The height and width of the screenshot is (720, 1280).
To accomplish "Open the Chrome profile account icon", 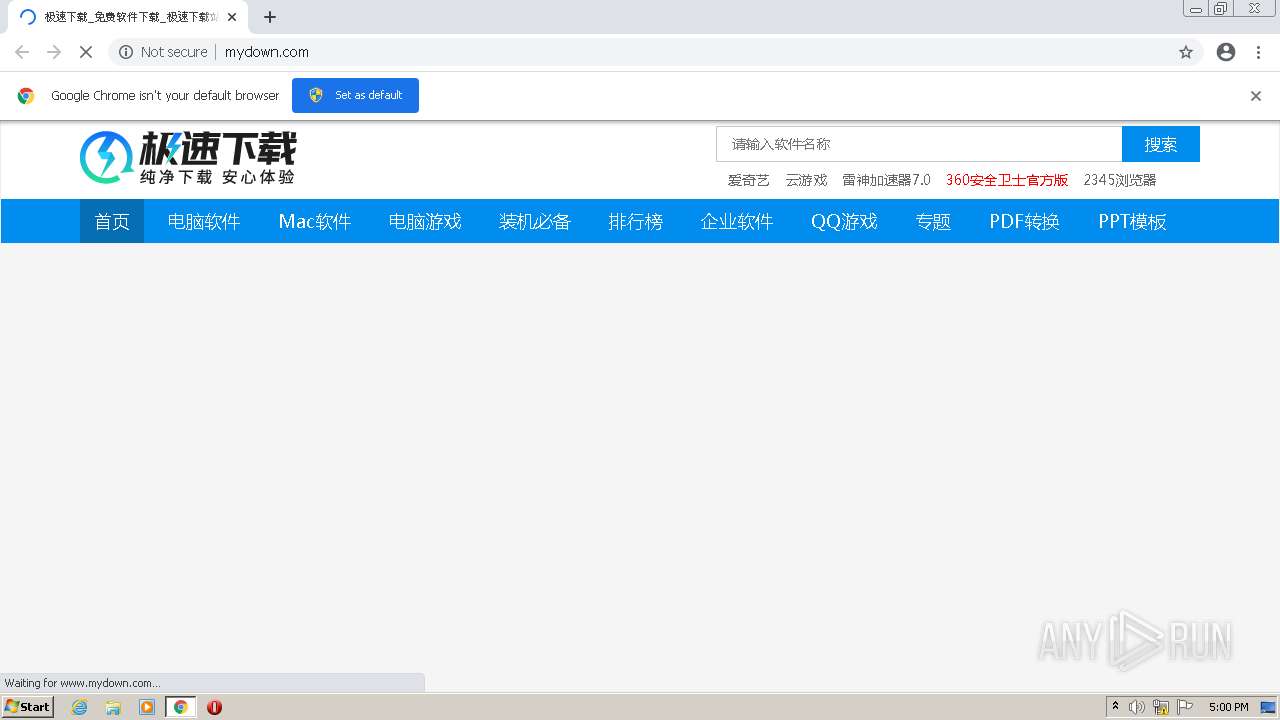I will pyautogui.click(x=1226, y=52).
